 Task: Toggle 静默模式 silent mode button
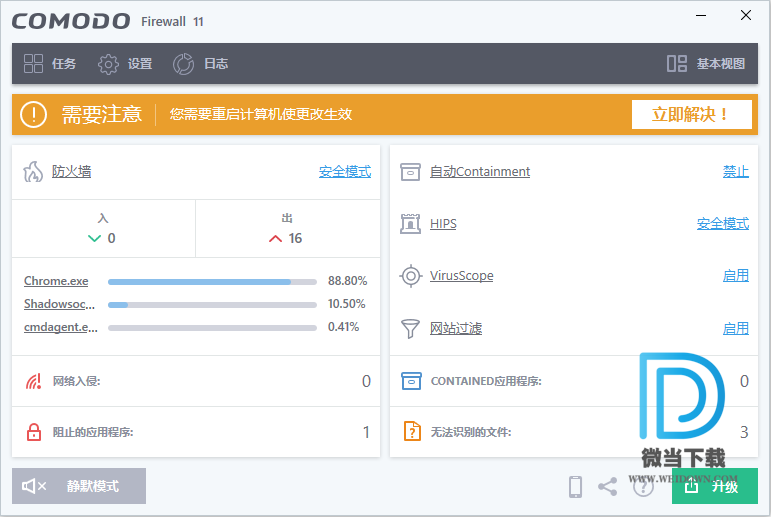click(x=79, y=486)
